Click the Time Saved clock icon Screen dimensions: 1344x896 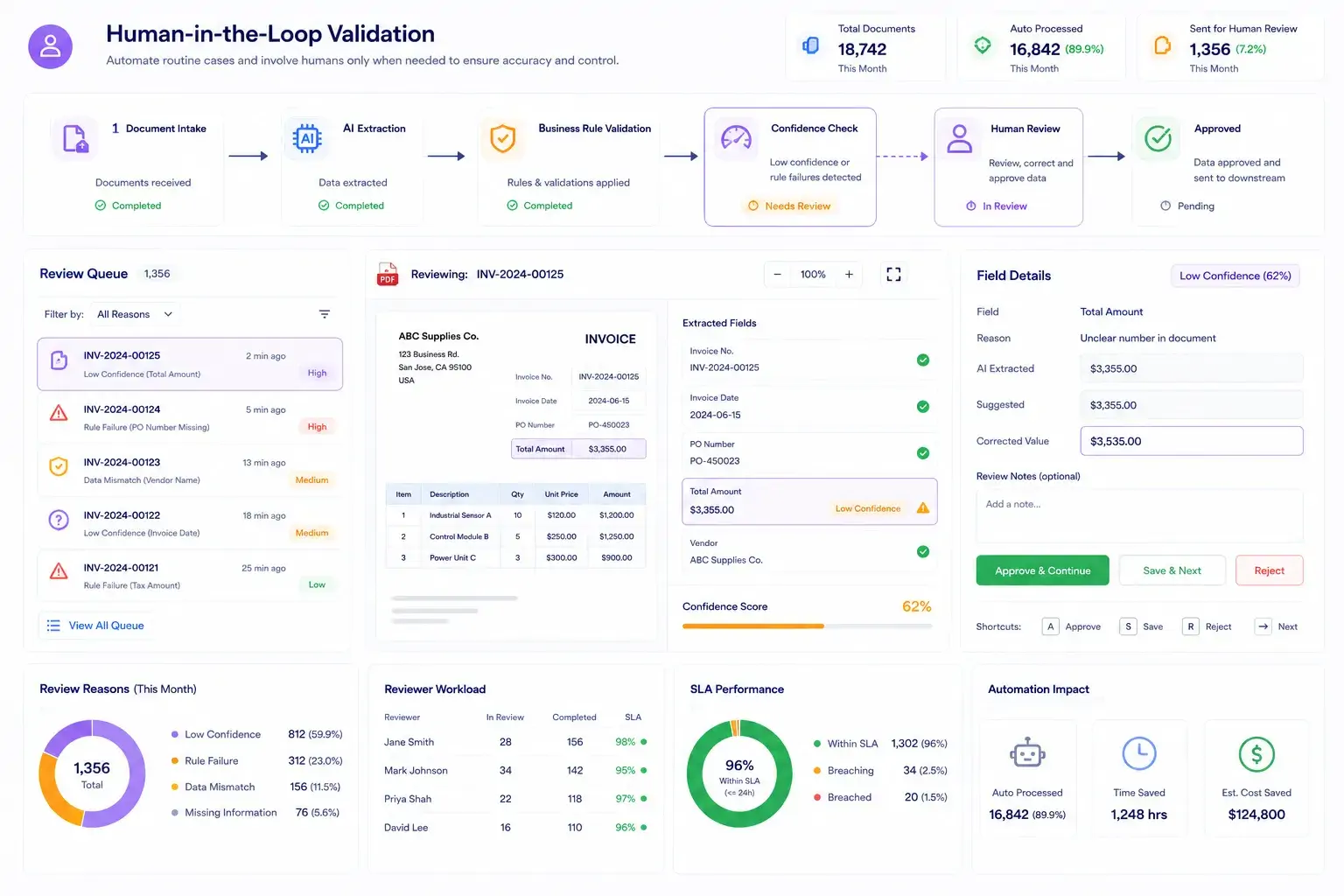pyautogui.click(x=1139, y=753)
